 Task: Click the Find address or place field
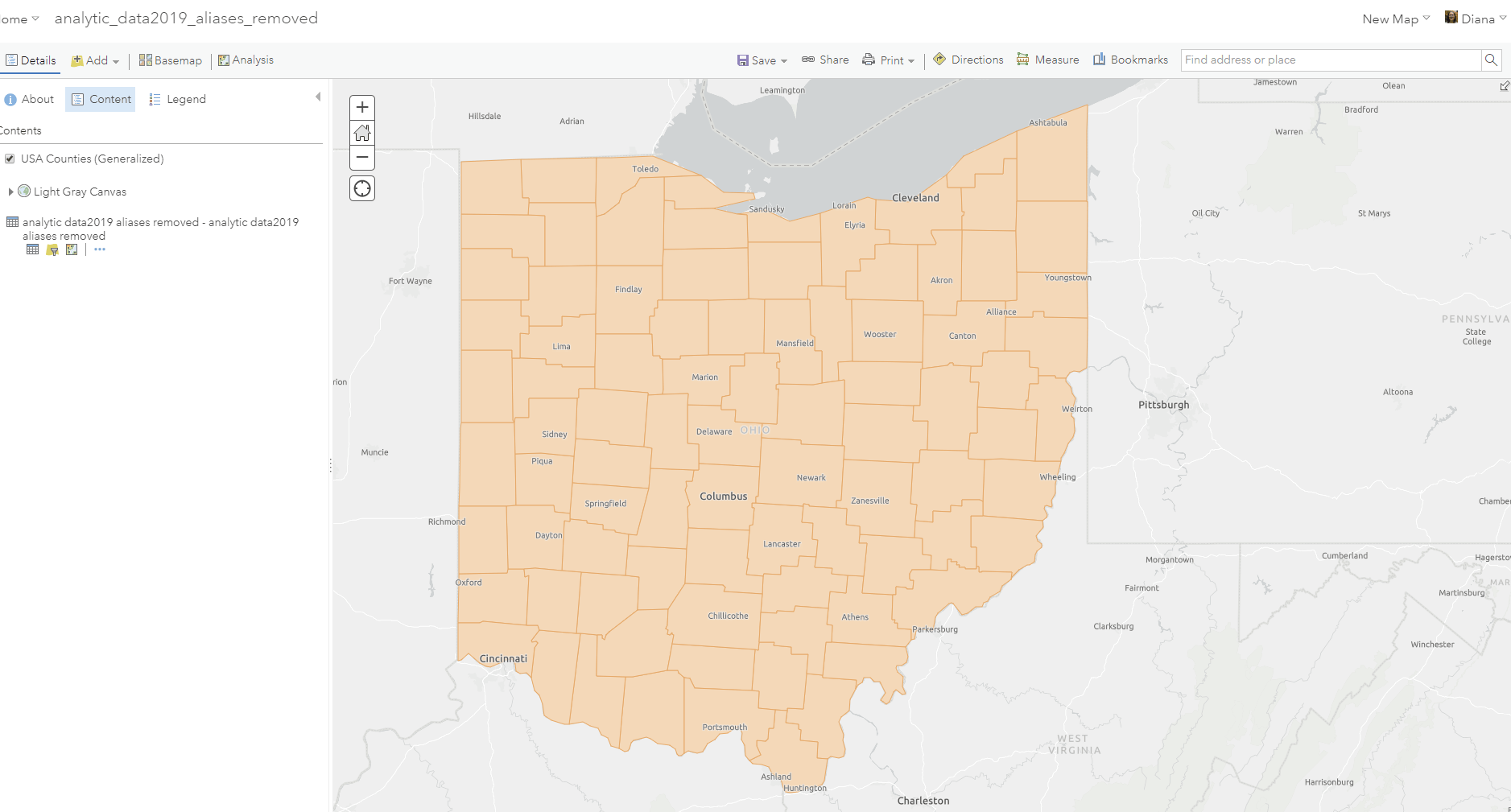point(1331,60)
